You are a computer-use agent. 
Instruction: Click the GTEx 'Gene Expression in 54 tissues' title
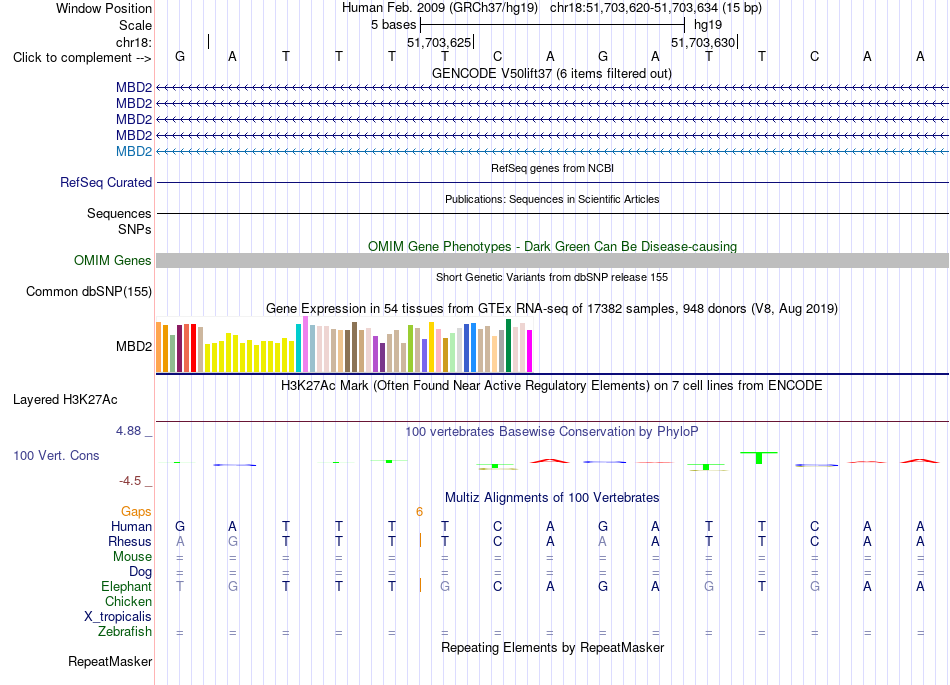[x=552, y=309]
